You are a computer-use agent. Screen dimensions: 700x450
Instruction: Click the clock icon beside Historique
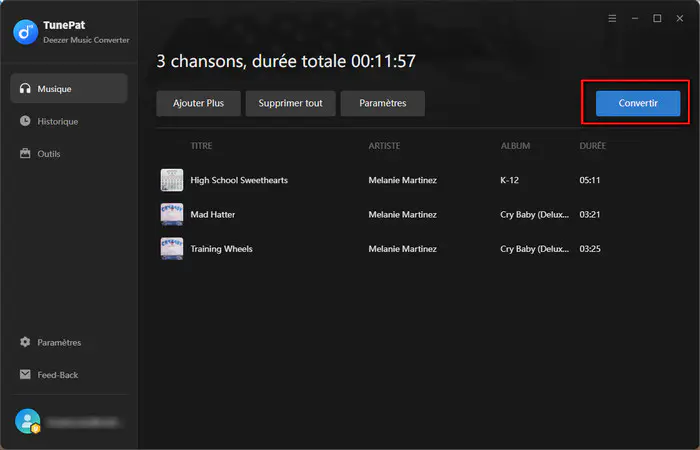[25, 121]
